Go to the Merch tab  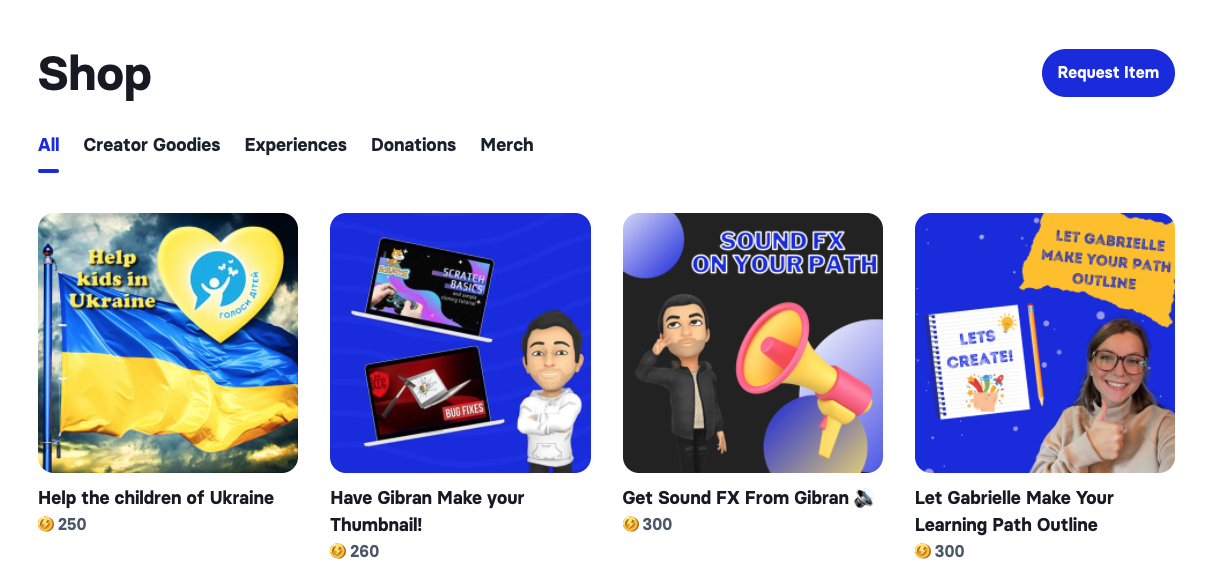(507, 145)
